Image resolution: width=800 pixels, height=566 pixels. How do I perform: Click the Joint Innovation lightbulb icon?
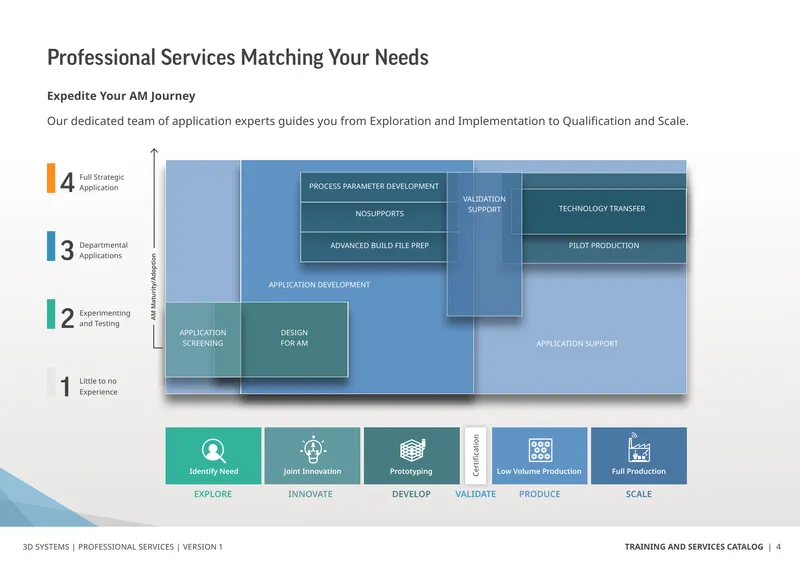click(x=313, y=449)
